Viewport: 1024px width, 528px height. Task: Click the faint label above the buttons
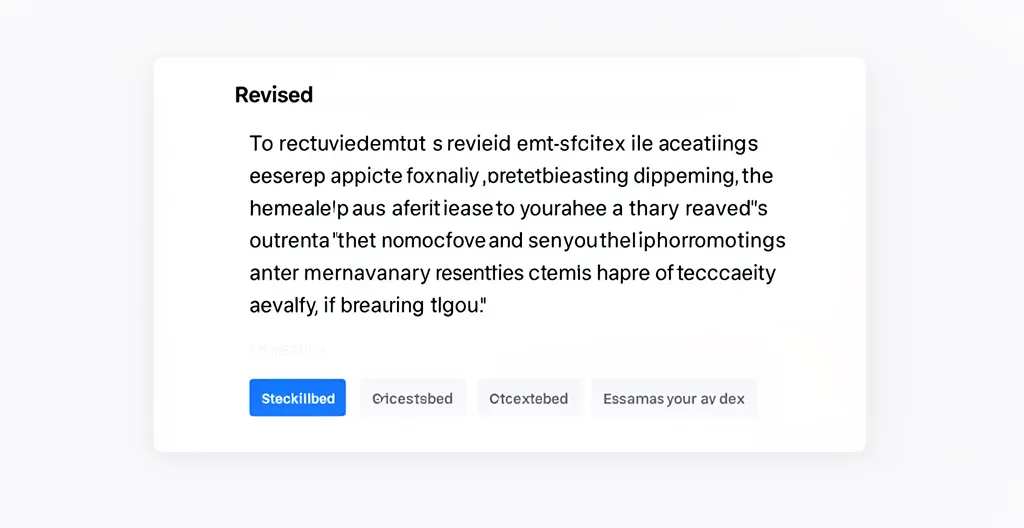coord(287,351)
